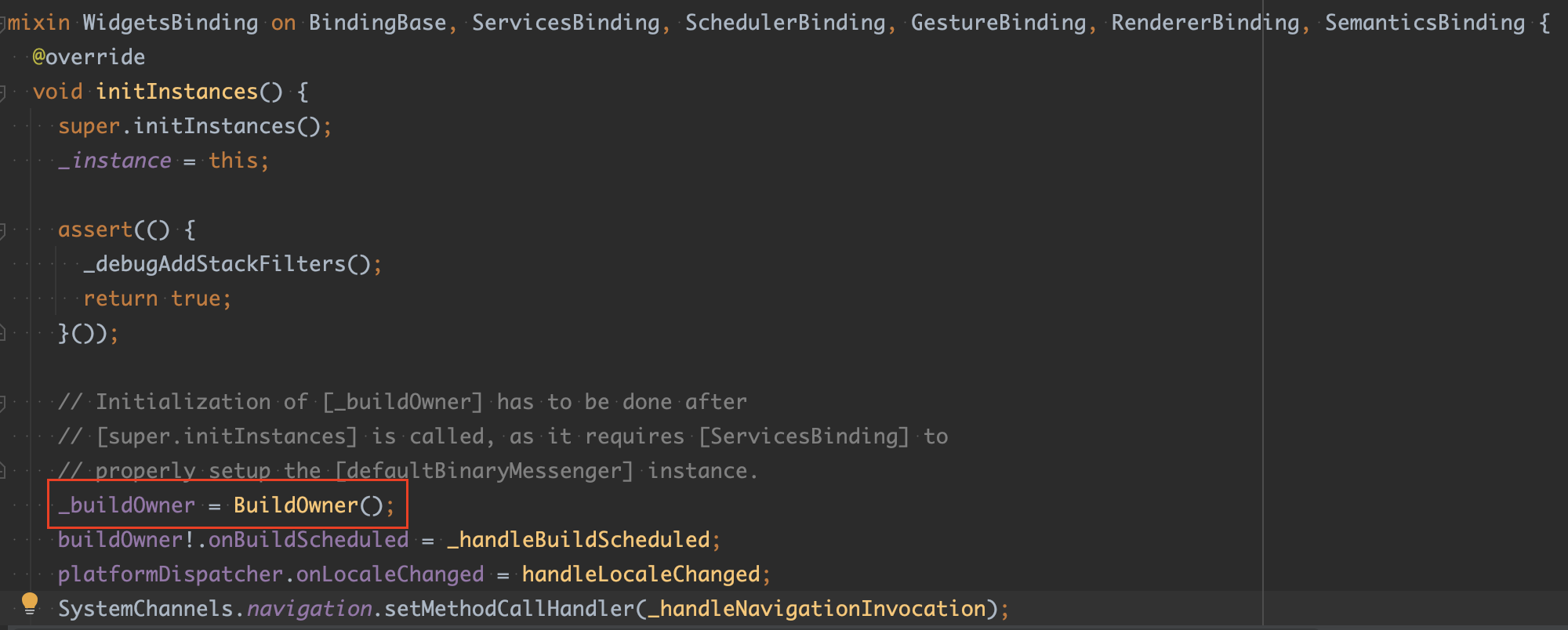Collapse the comment block fold marker
The width and height of the screenshot is (1568, 630).
(x=2, y=403)
